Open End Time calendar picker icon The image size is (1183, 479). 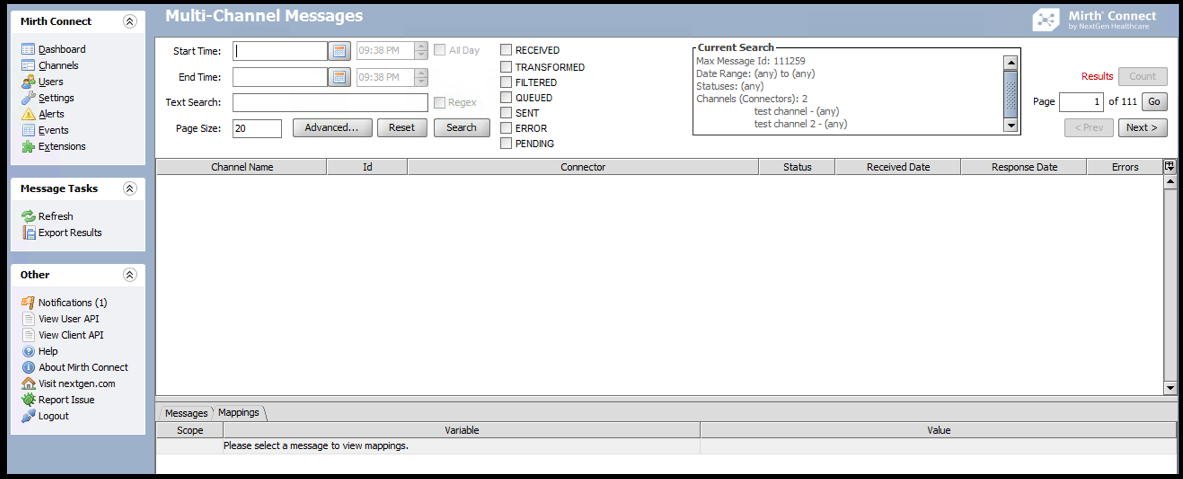[339, 76]
